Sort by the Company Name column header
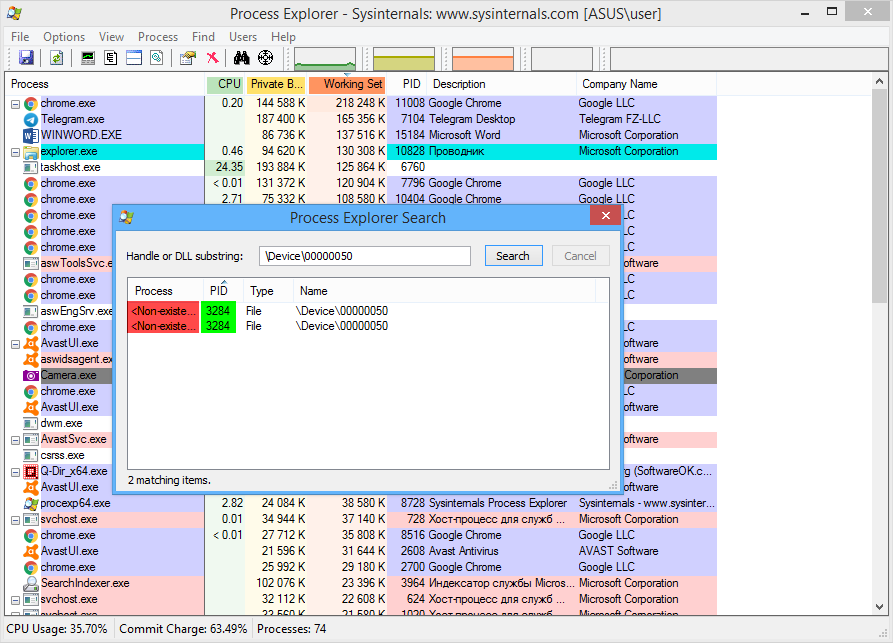Image resolution: width=893 pixels, height=643 pixels. click(646, 84)
